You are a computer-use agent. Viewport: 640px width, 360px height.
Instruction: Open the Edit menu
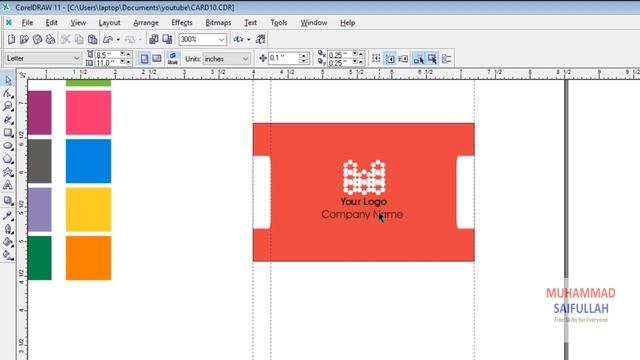tap(51, 23)
